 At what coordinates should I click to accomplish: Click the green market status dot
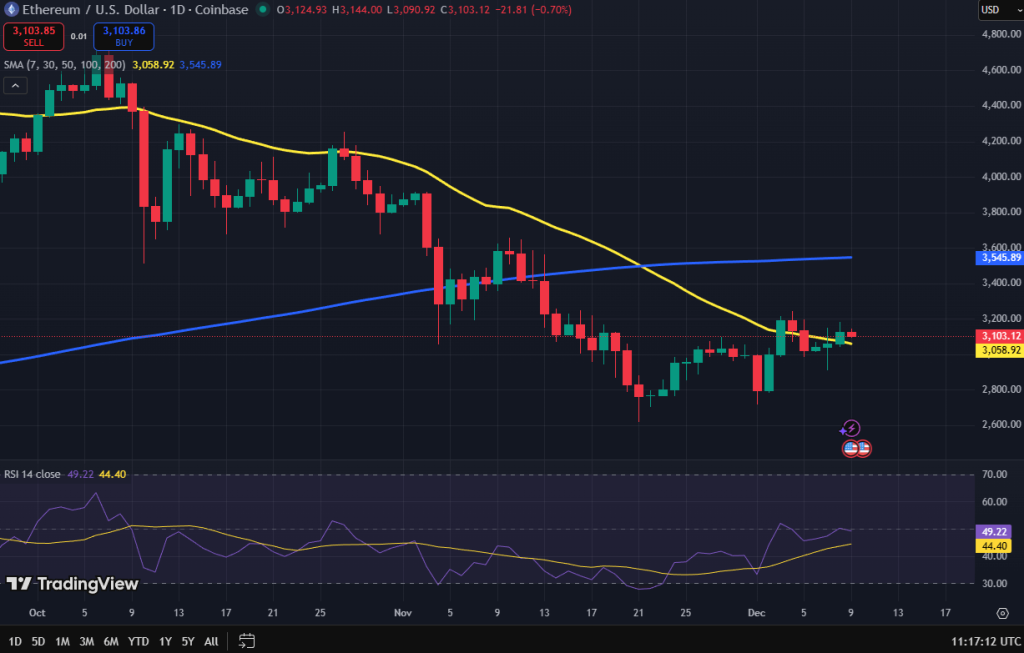pos(263,10)
